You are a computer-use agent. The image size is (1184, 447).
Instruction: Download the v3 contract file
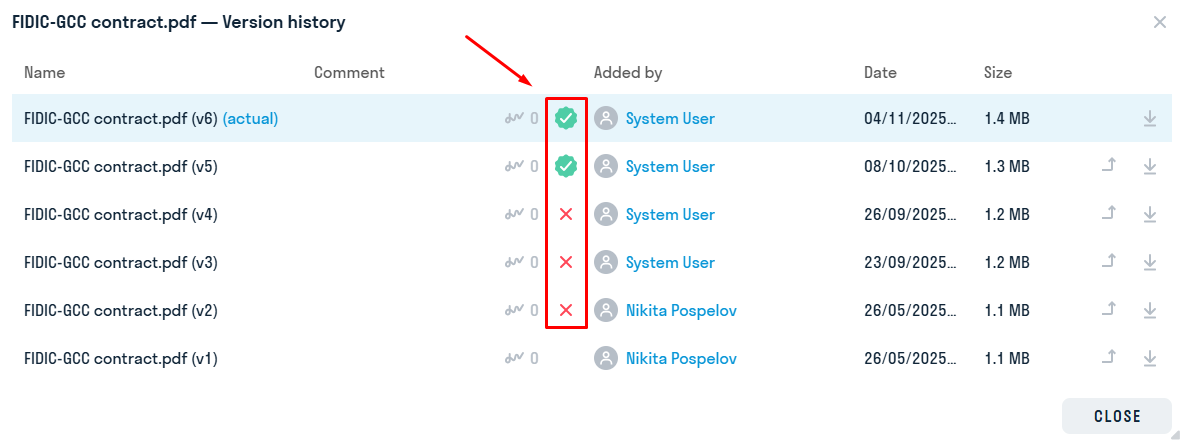tap(1149, 263)
